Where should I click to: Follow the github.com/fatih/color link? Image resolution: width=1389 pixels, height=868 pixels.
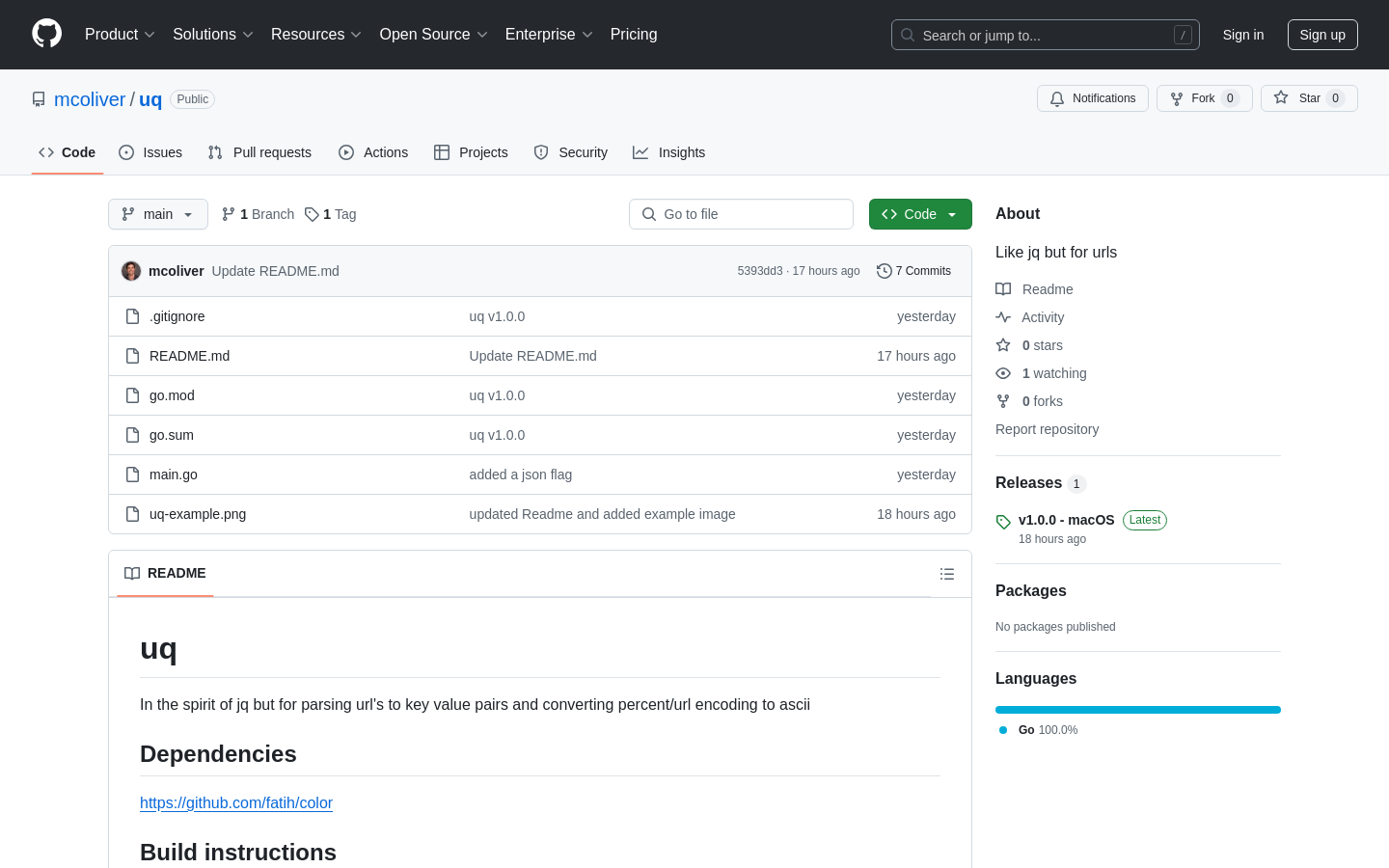(236, 802)
